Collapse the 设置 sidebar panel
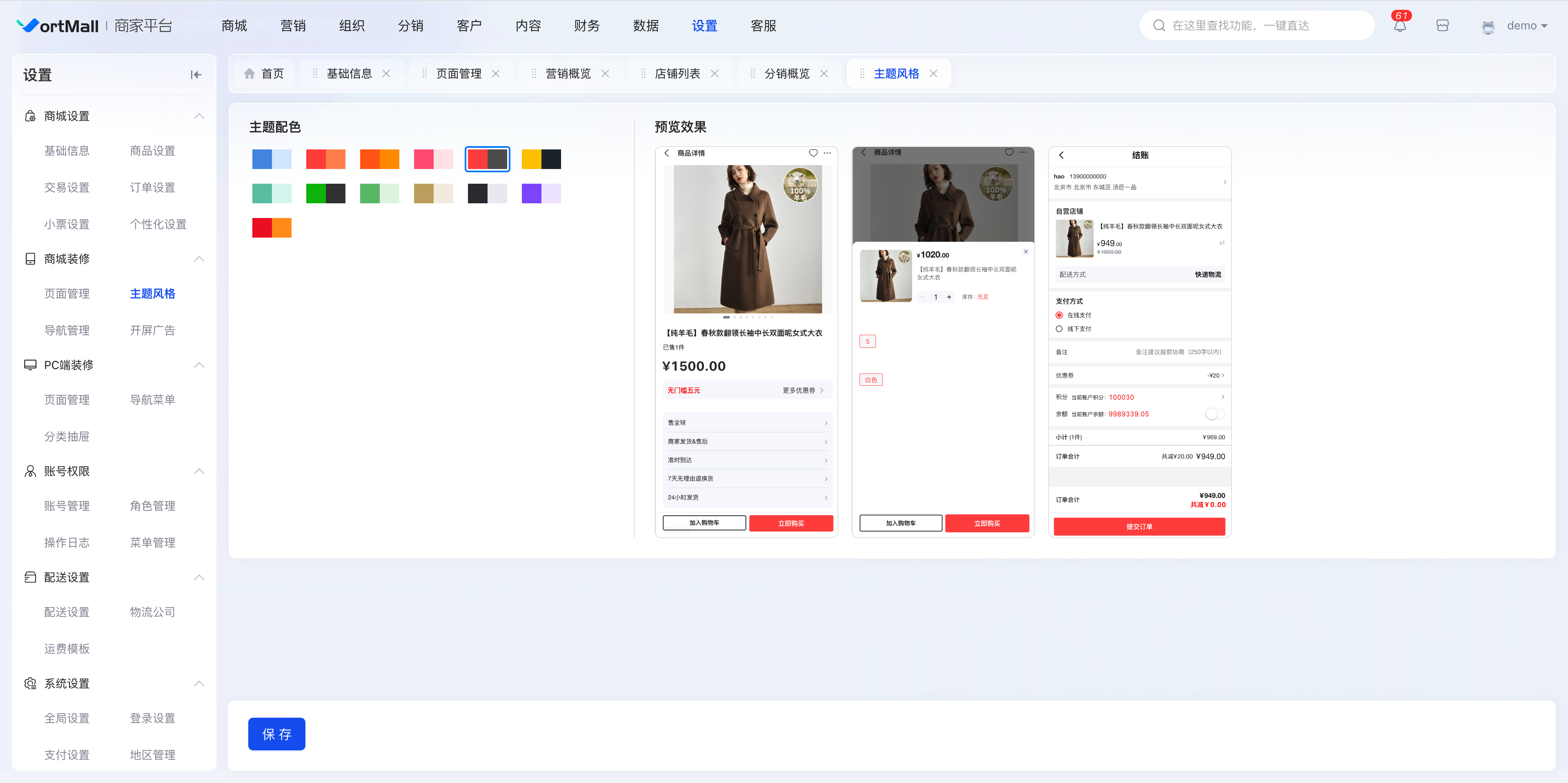The height and width of the screenshot is (783, 1568). coord(196,75)
